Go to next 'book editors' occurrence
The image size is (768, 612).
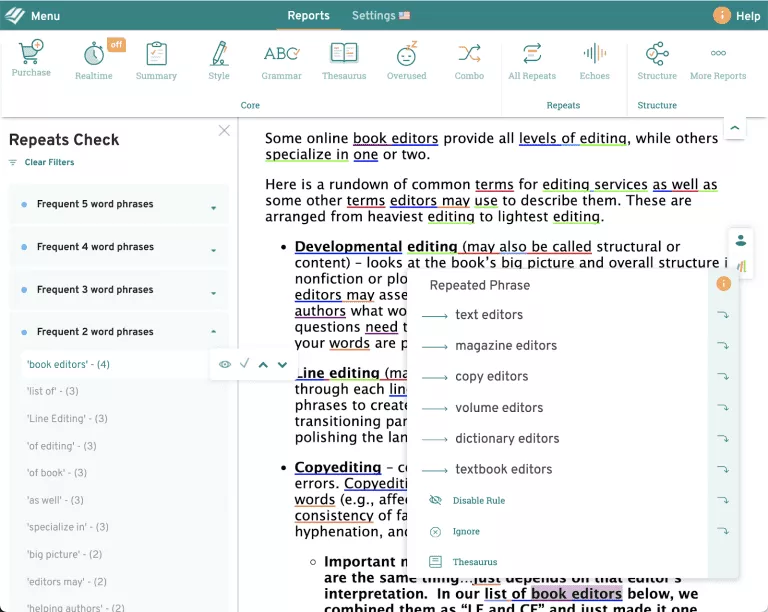[282, 365]
